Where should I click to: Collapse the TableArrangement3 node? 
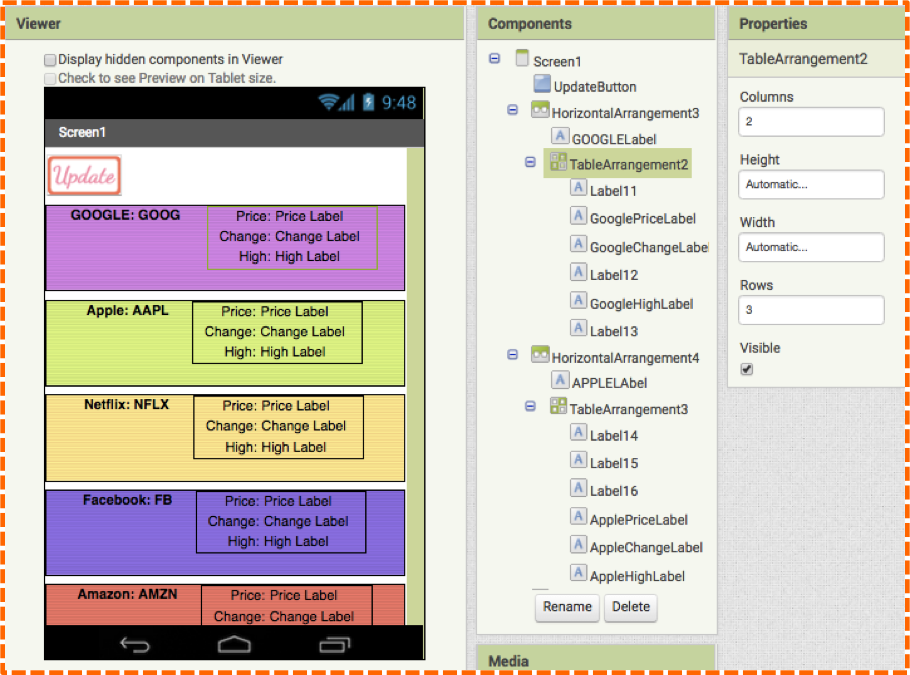pyautogui.click(x=530, y=406)
